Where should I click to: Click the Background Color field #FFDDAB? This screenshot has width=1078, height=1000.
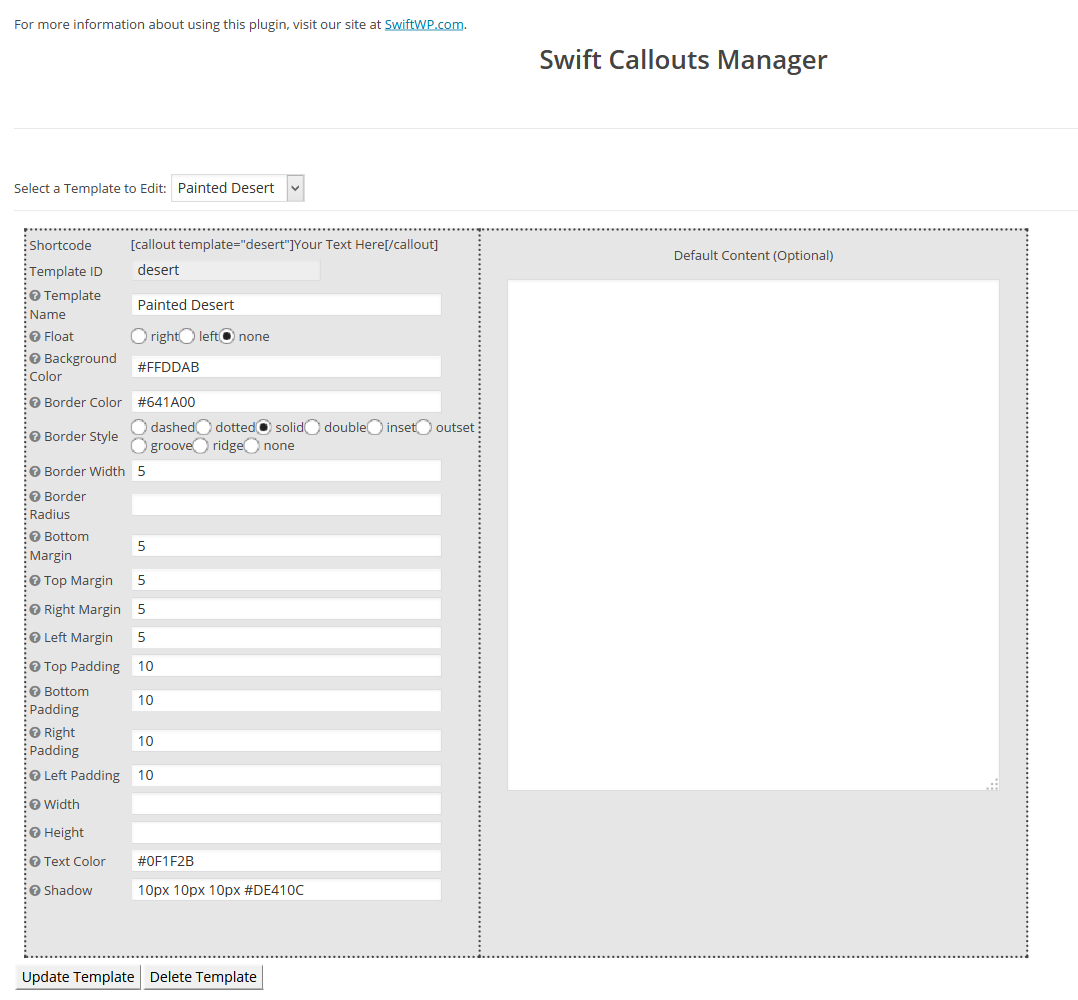[x=286, y=367]
